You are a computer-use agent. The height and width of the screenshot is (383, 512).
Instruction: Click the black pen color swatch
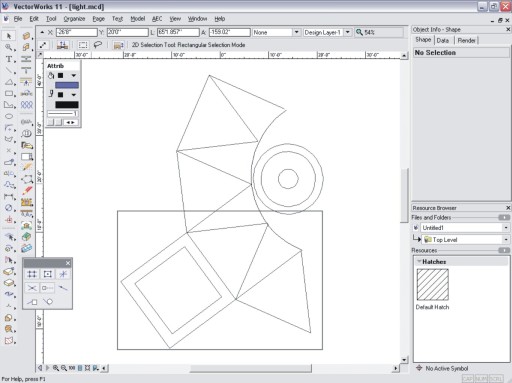(67, 105)
